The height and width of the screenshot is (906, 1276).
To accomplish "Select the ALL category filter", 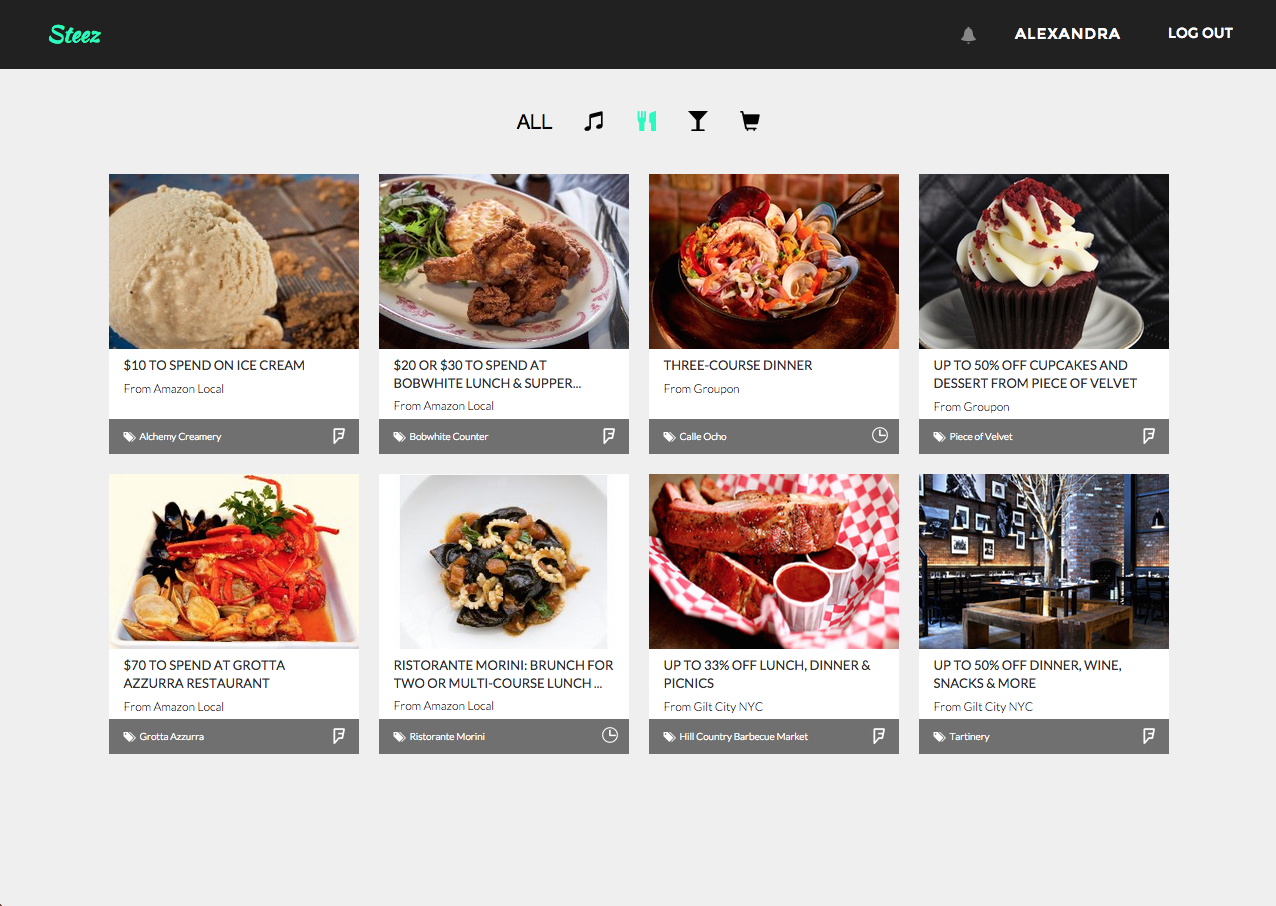I will click(534, 122).
